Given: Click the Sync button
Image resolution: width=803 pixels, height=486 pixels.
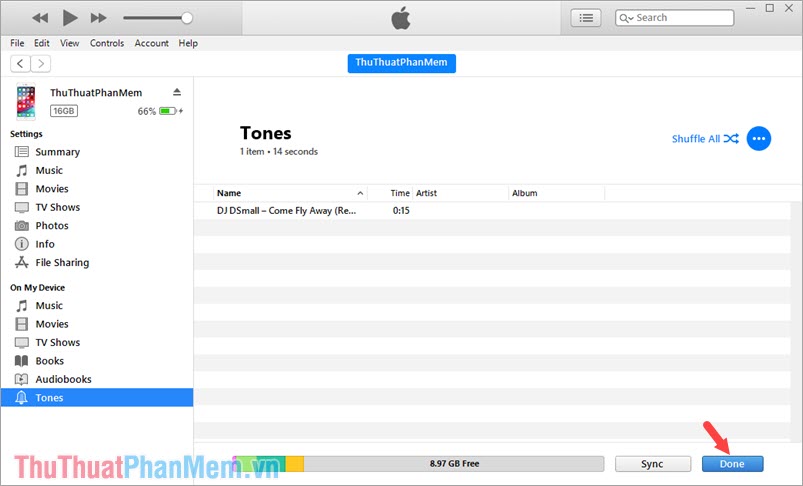Looking at the screenshot, I should pyautogui.click(x=652, y=463).
